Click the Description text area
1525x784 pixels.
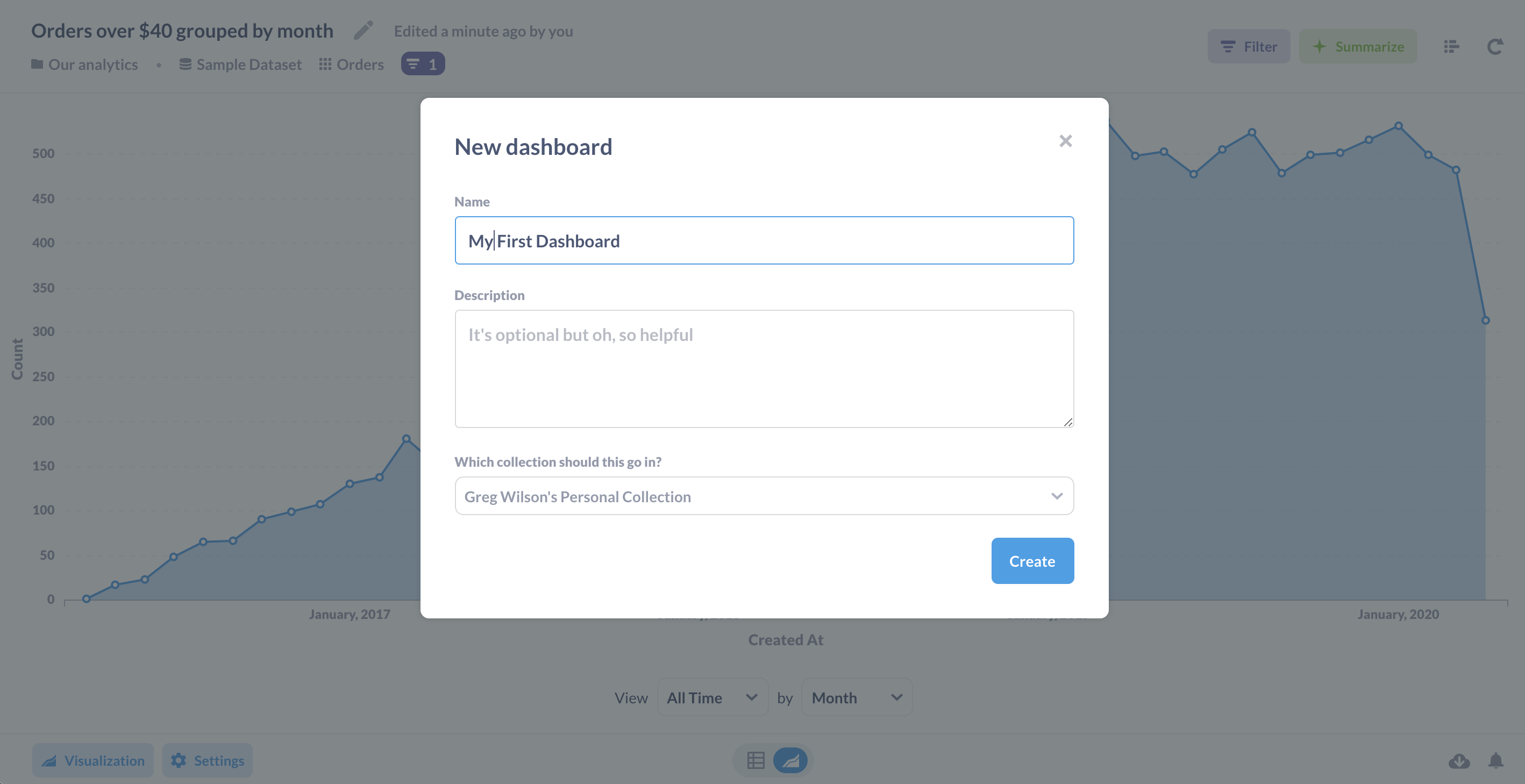[764, 368]
